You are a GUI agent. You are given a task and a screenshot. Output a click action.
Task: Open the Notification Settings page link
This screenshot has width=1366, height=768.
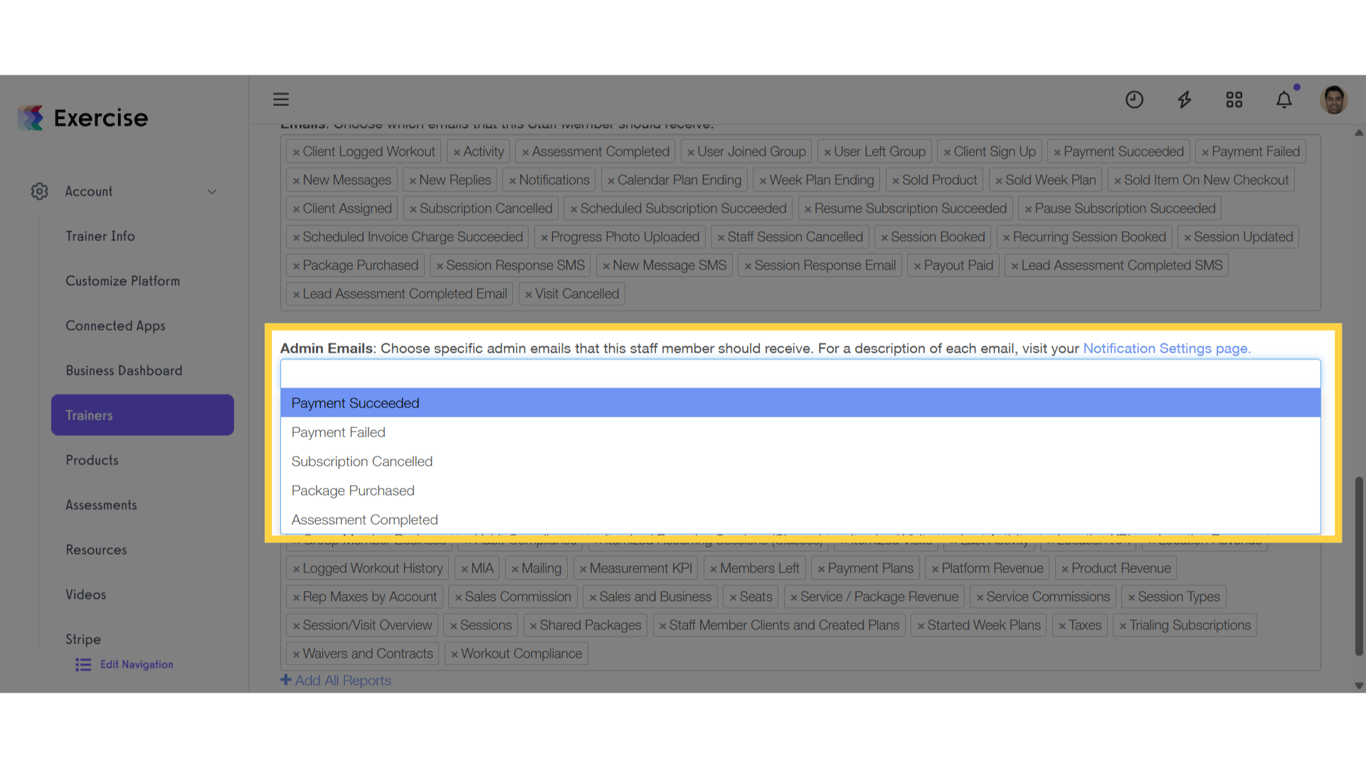pyautogui.click(x=1166, y=348)
